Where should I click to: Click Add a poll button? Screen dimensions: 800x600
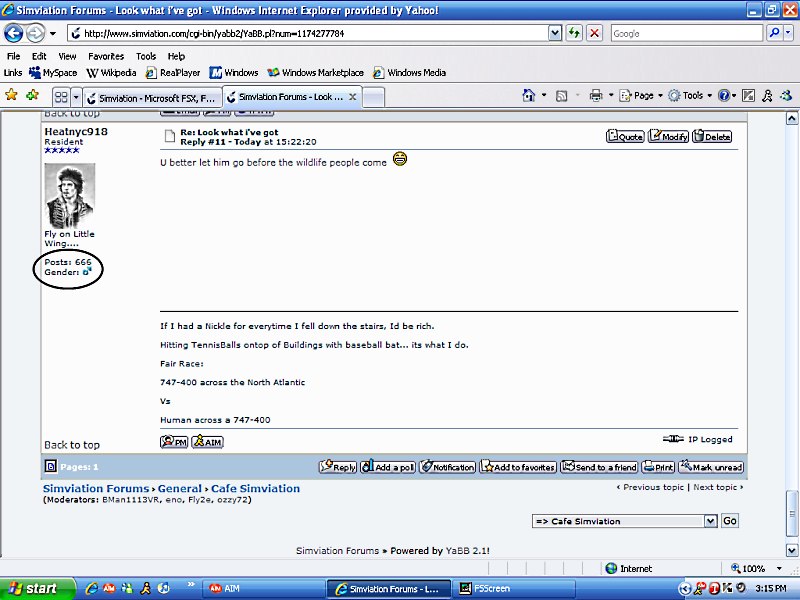(x=388, y=467)
